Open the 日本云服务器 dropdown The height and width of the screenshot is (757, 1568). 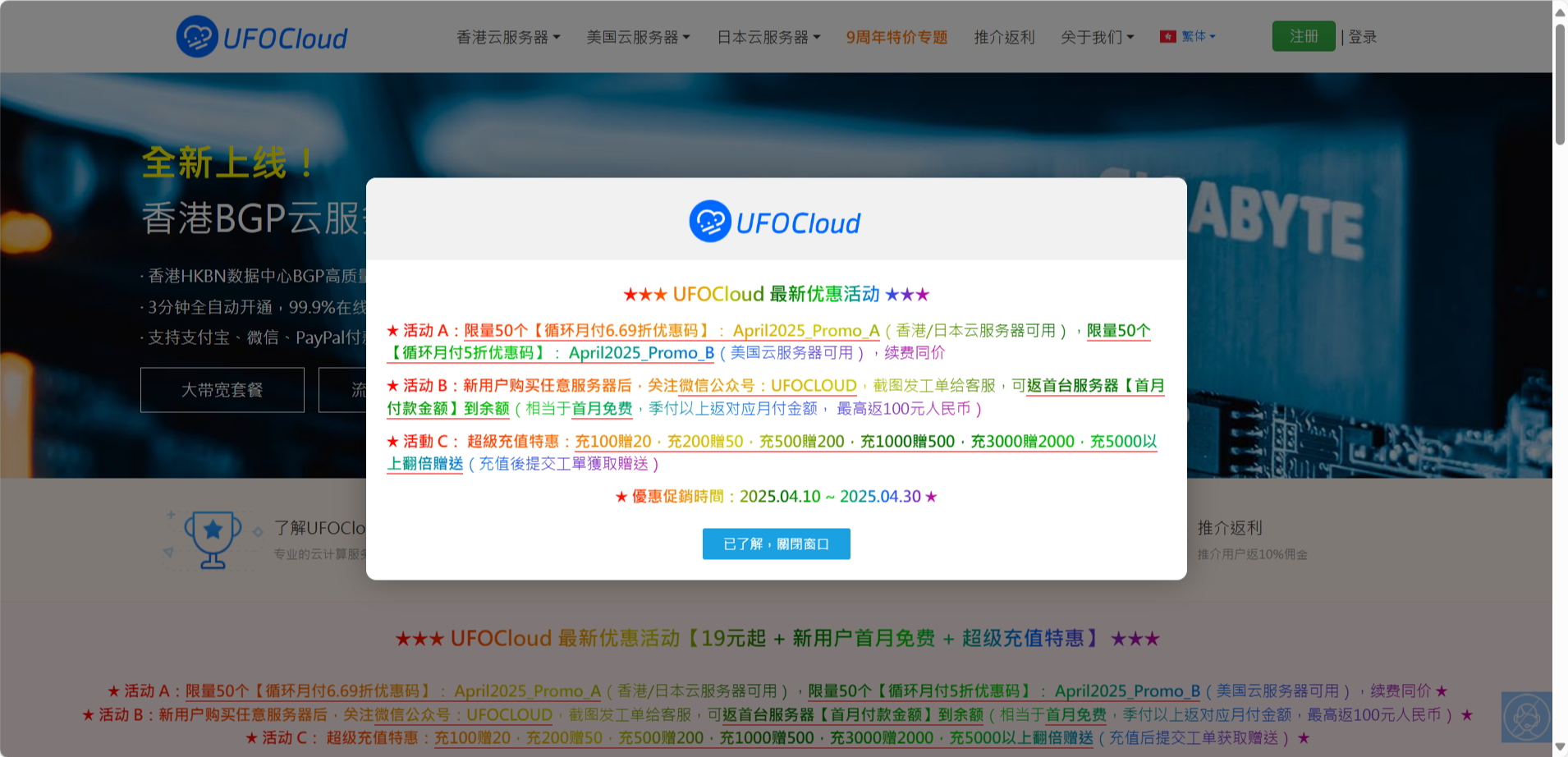point(768,38)
